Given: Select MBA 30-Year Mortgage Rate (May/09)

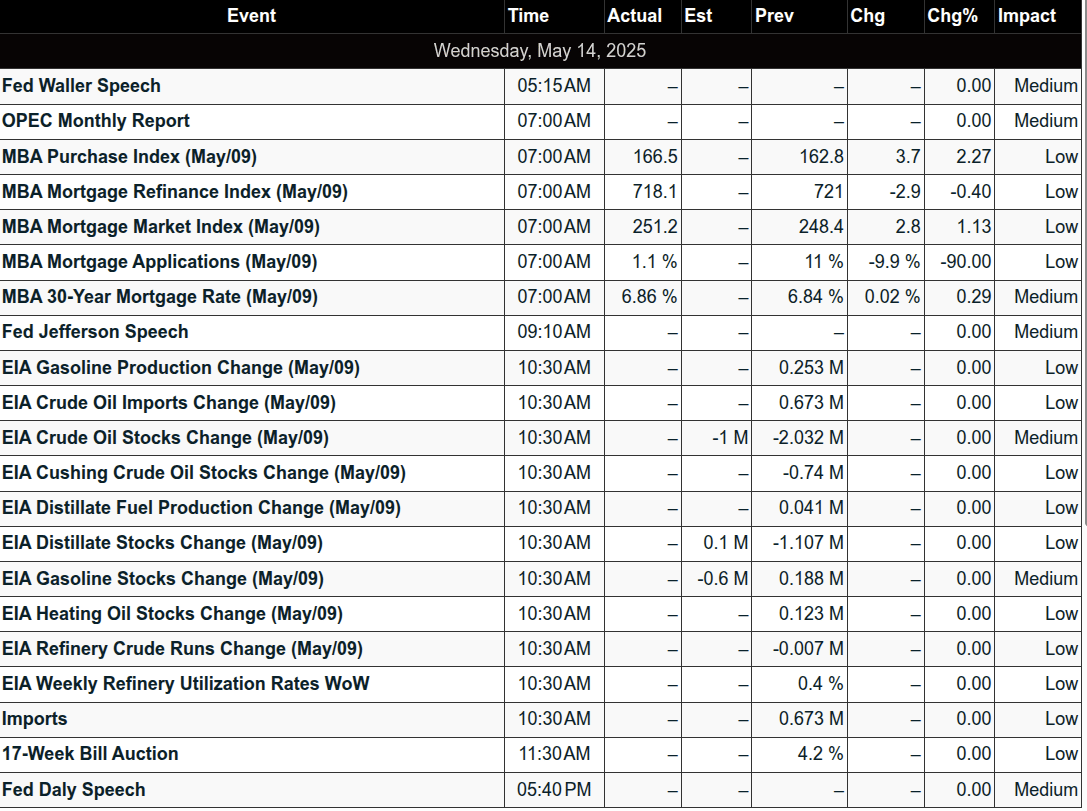Looking at the screenshot, I should point(159,297).
